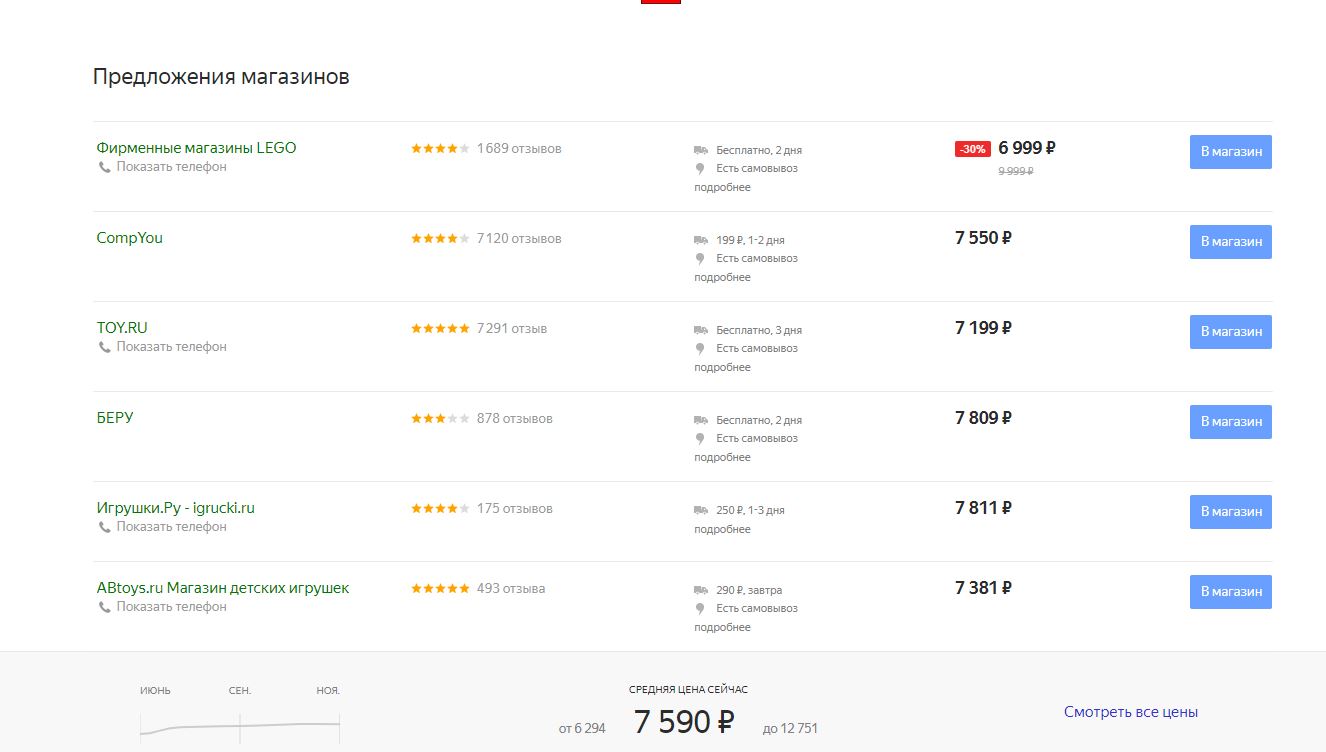Open Игрушки.Ру - igrucki.ru store link
This screenshot has width=1326, height=752.
pyautogui.click(x=176, y=508)
